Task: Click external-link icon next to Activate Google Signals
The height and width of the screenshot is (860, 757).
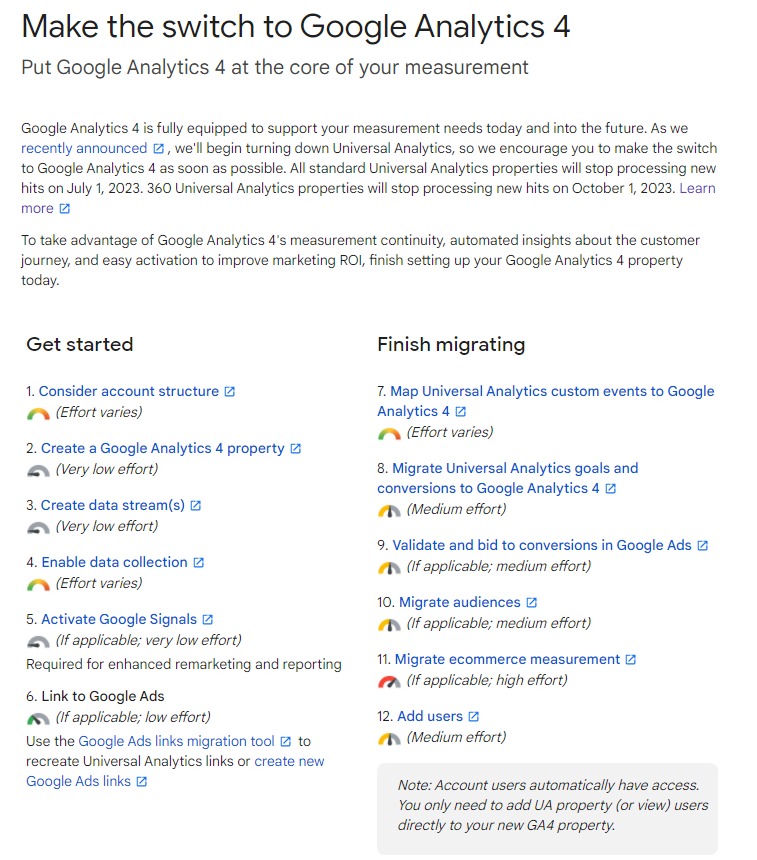Action: coord(208,620)
